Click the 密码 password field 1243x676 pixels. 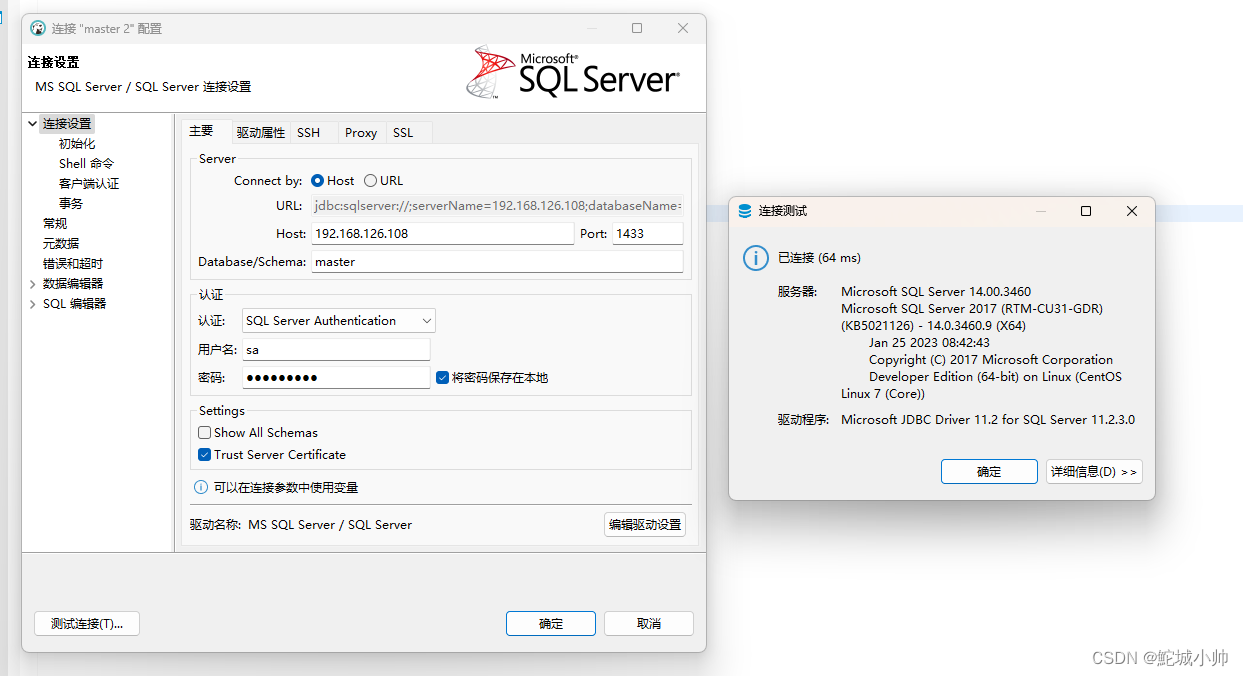[x=336, y=377]
